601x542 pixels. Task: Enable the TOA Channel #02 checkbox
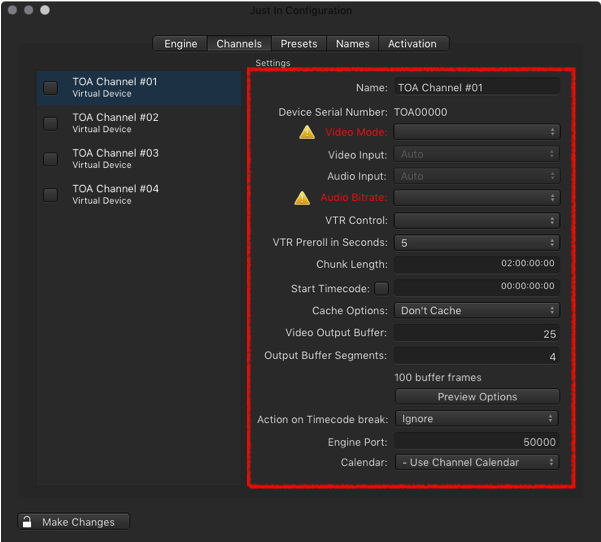click(51, 123)
